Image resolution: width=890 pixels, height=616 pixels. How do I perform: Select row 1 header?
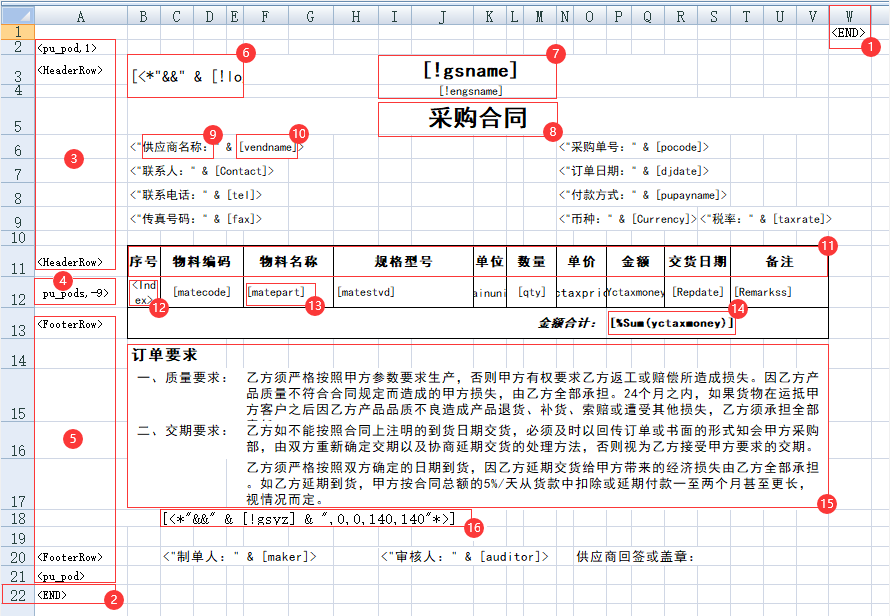coord(17,32)
